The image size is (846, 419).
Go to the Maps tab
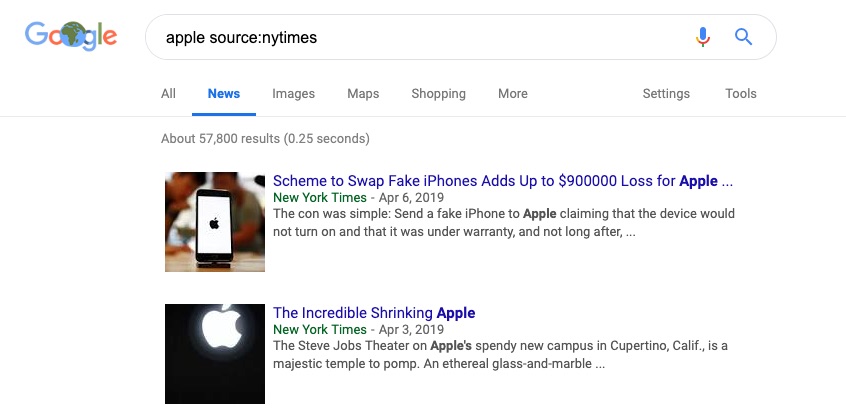(363, 93)
